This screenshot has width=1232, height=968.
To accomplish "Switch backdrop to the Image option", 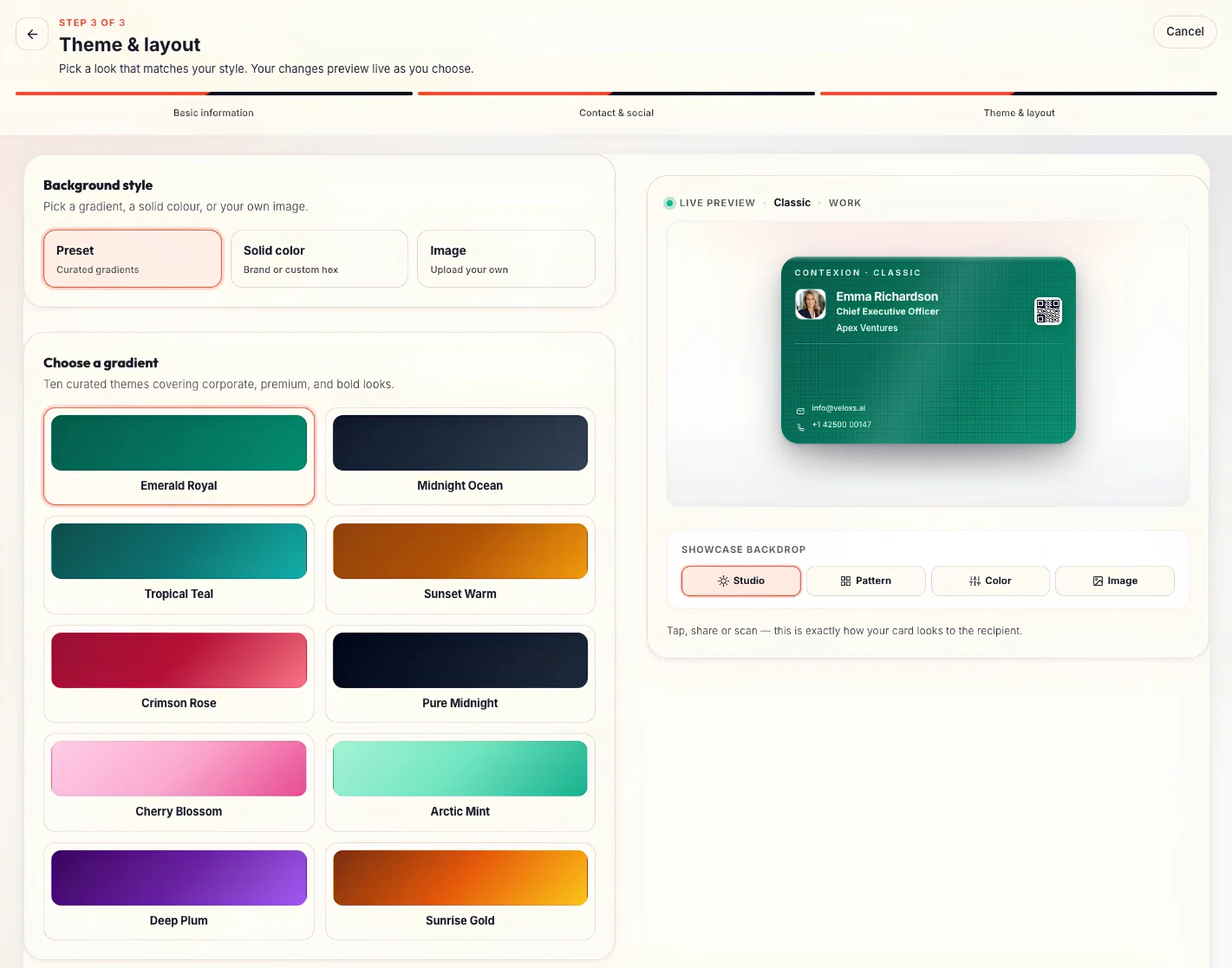I will click(x=1115, y=581).
